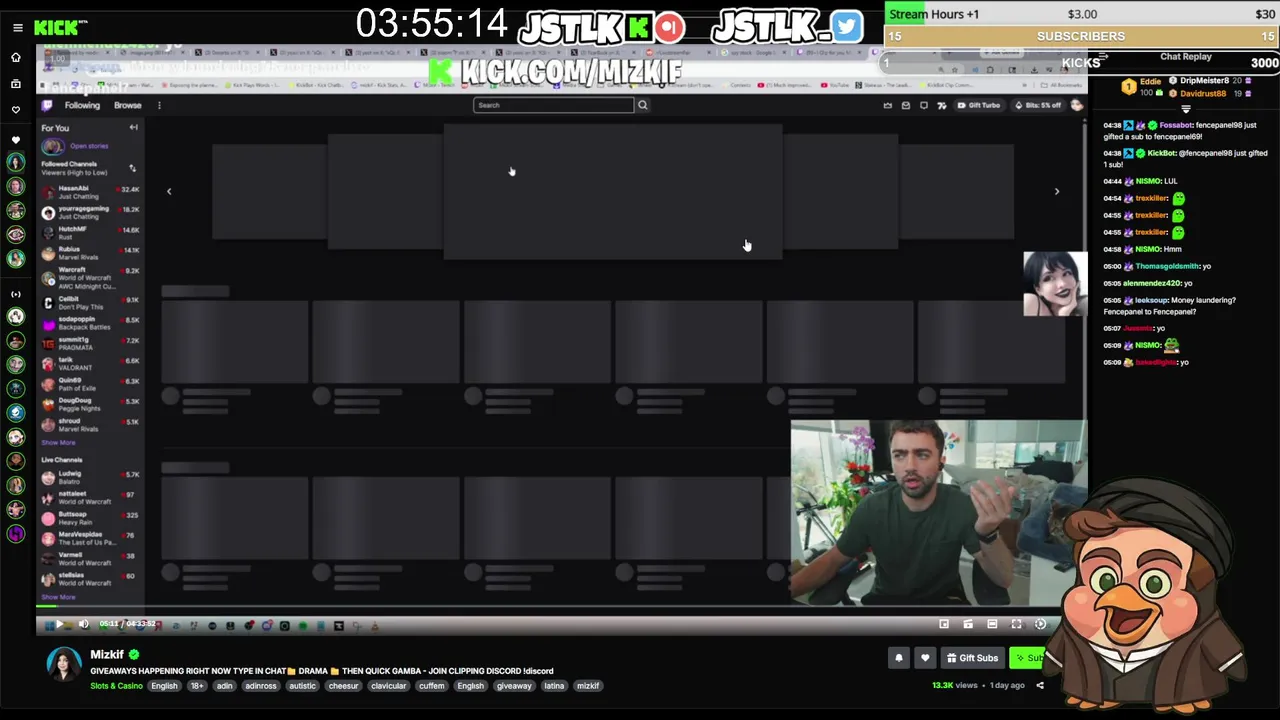Expand Show More under shroud
This screenshot has height=720, width=1280.
58,442
